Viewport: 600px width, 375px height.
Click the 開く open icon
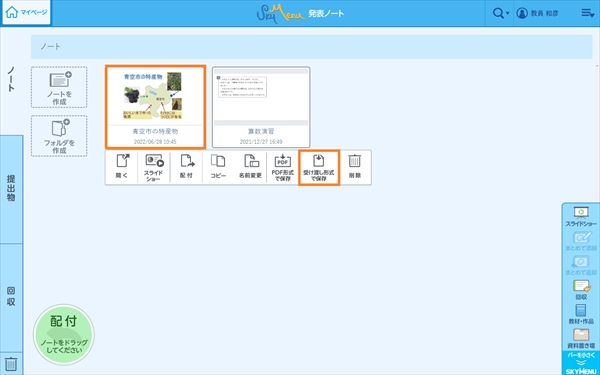(x=122, y=167)
